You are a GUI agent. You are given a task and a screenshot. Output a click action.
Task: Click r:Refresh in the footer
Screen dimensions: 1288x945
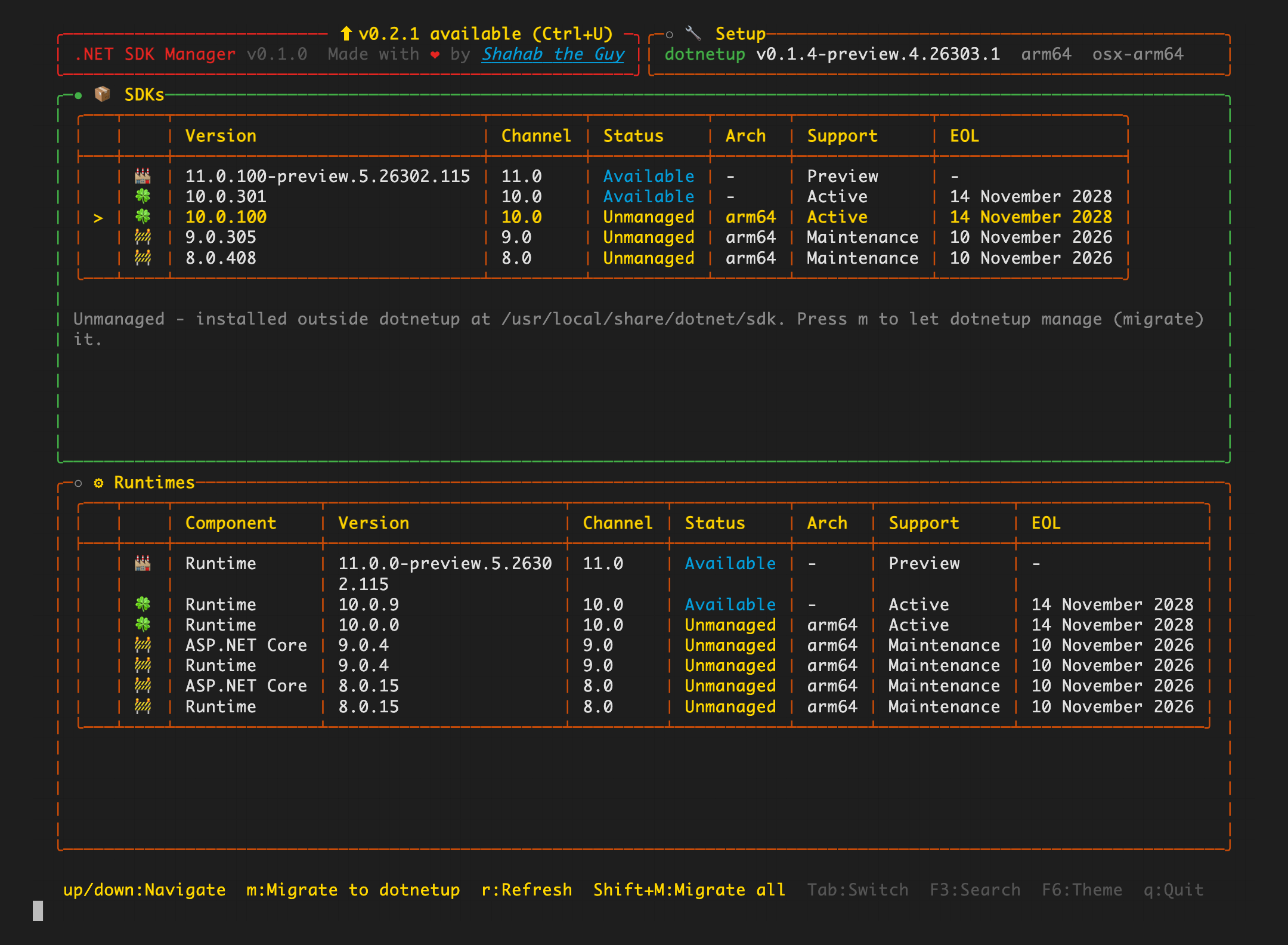[527, 890]
